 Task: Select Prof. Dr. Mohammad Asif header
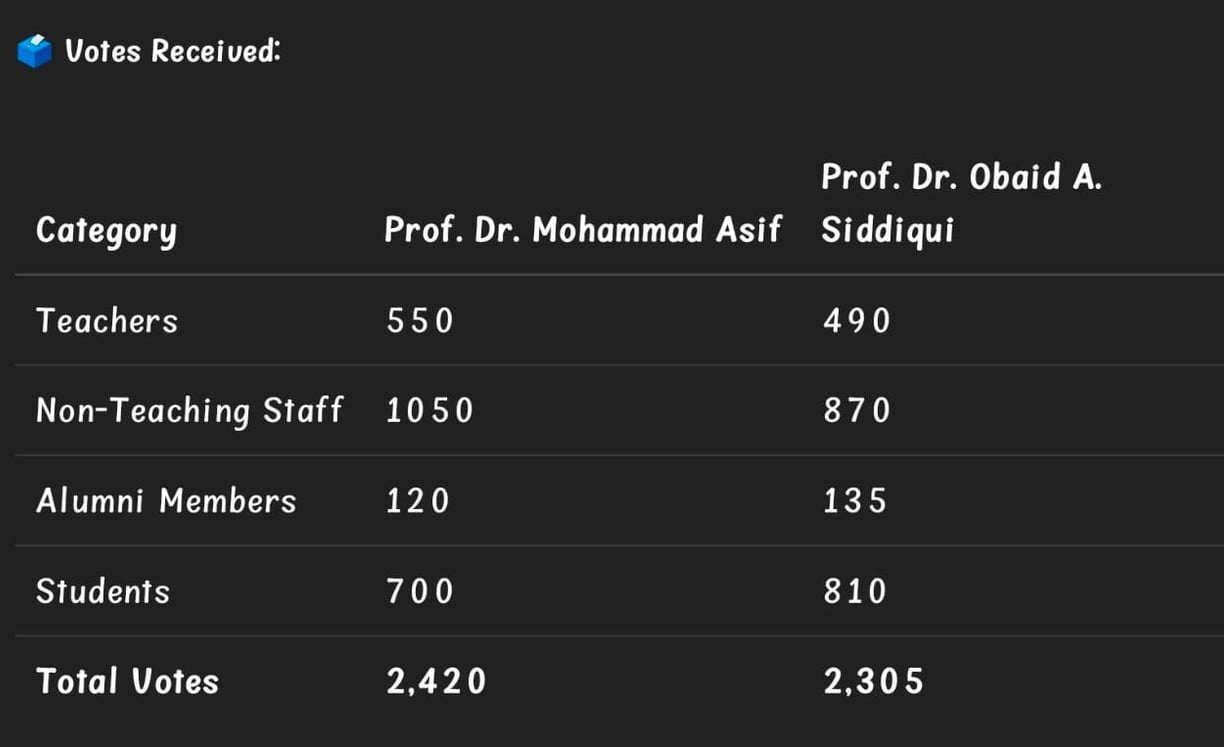[583, 230]
